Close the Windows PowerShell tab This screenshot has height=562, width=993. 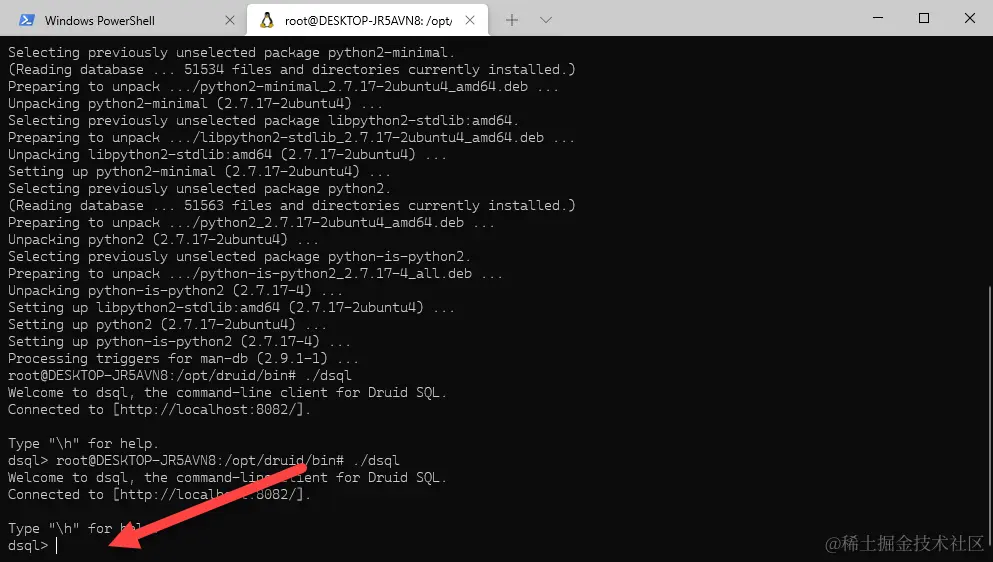pos(230,20)
